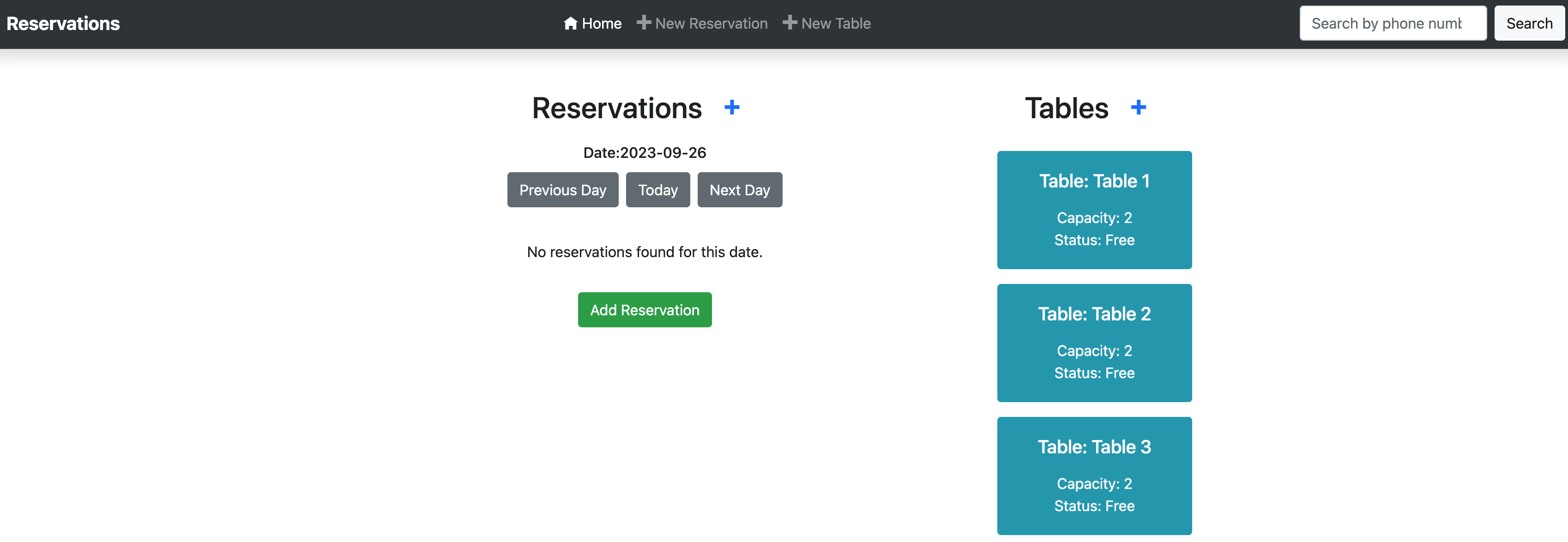The image size is (1568, 542).
Task: Select the Table 3 card
Action: point(1094,475)
